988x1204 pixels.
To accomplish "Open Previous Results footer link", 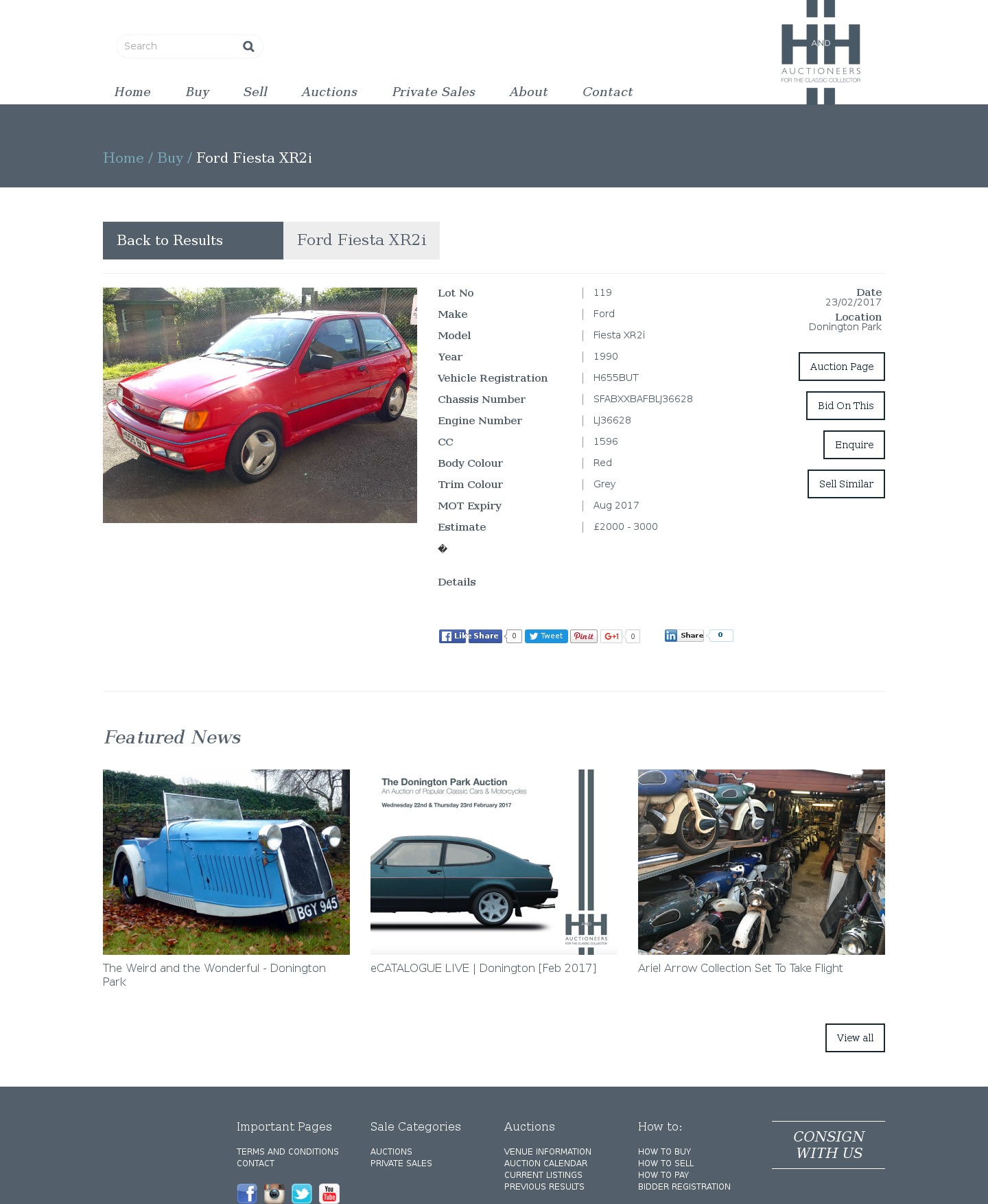I will click(x=544, y=1187).
